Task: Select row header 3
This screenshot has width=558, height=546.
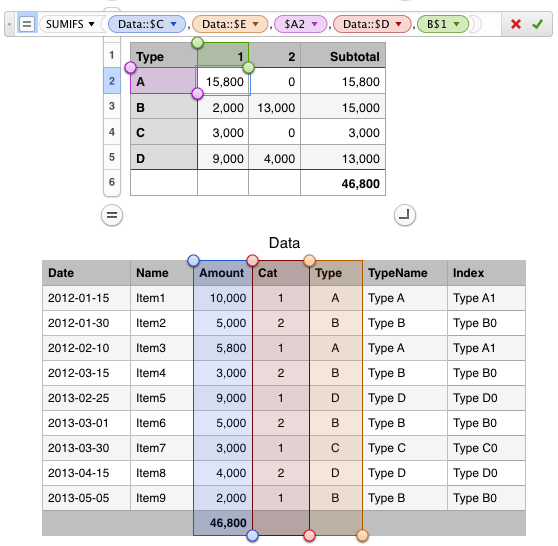Action: [x=112, y=106]
